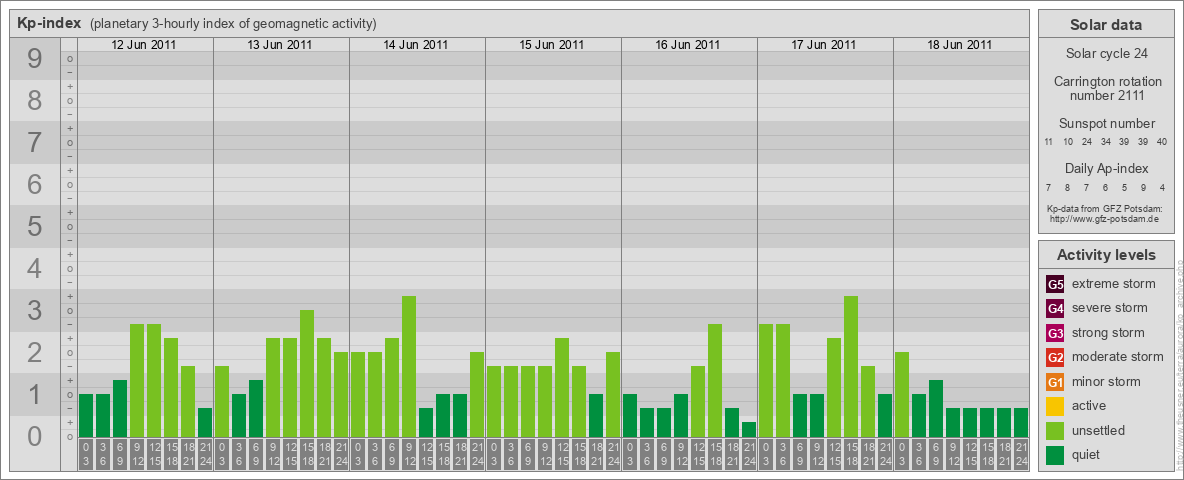Click Kp axis label 0
The image size is (1184, 480).
coord(34,435)
